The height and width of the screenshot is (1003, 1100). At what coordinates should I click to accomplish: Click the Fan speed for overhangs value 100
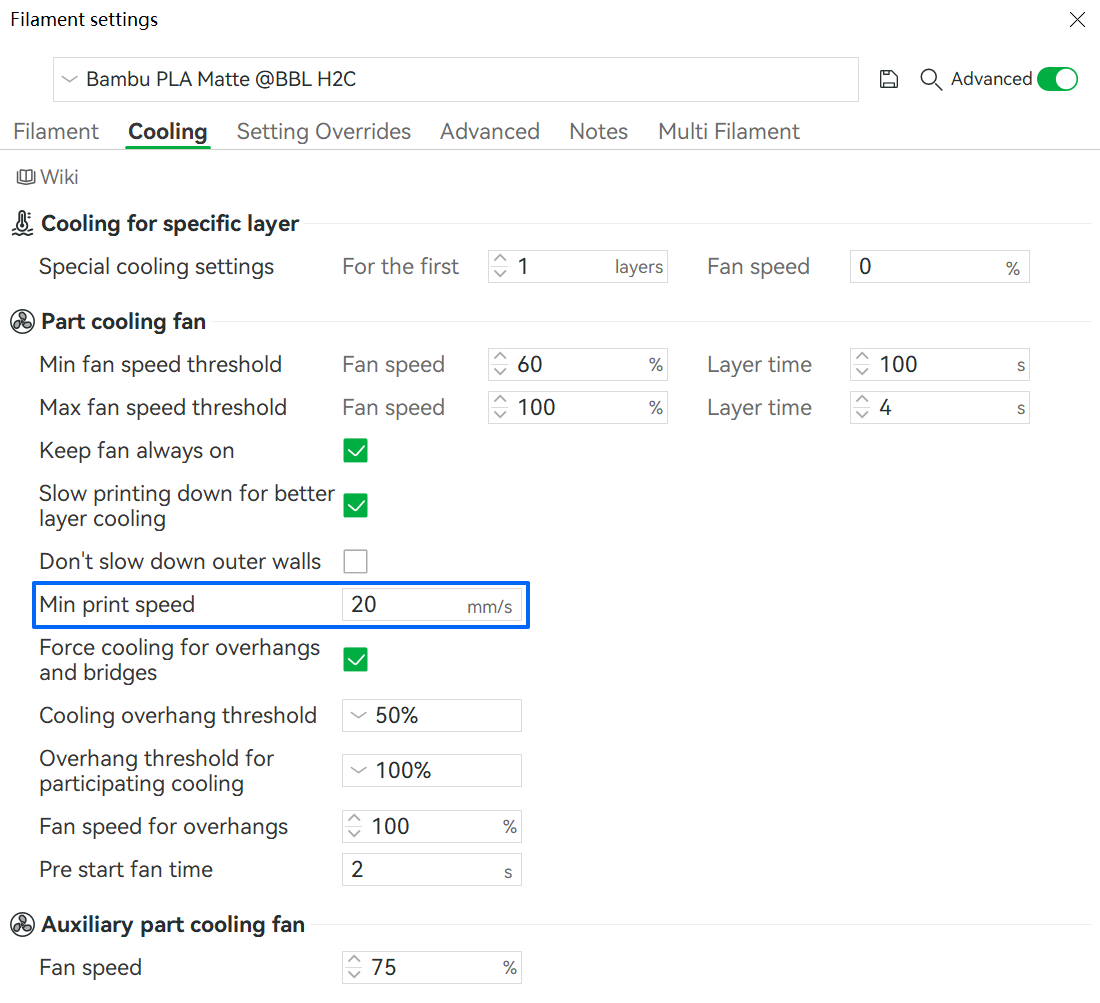click(390, 826)
